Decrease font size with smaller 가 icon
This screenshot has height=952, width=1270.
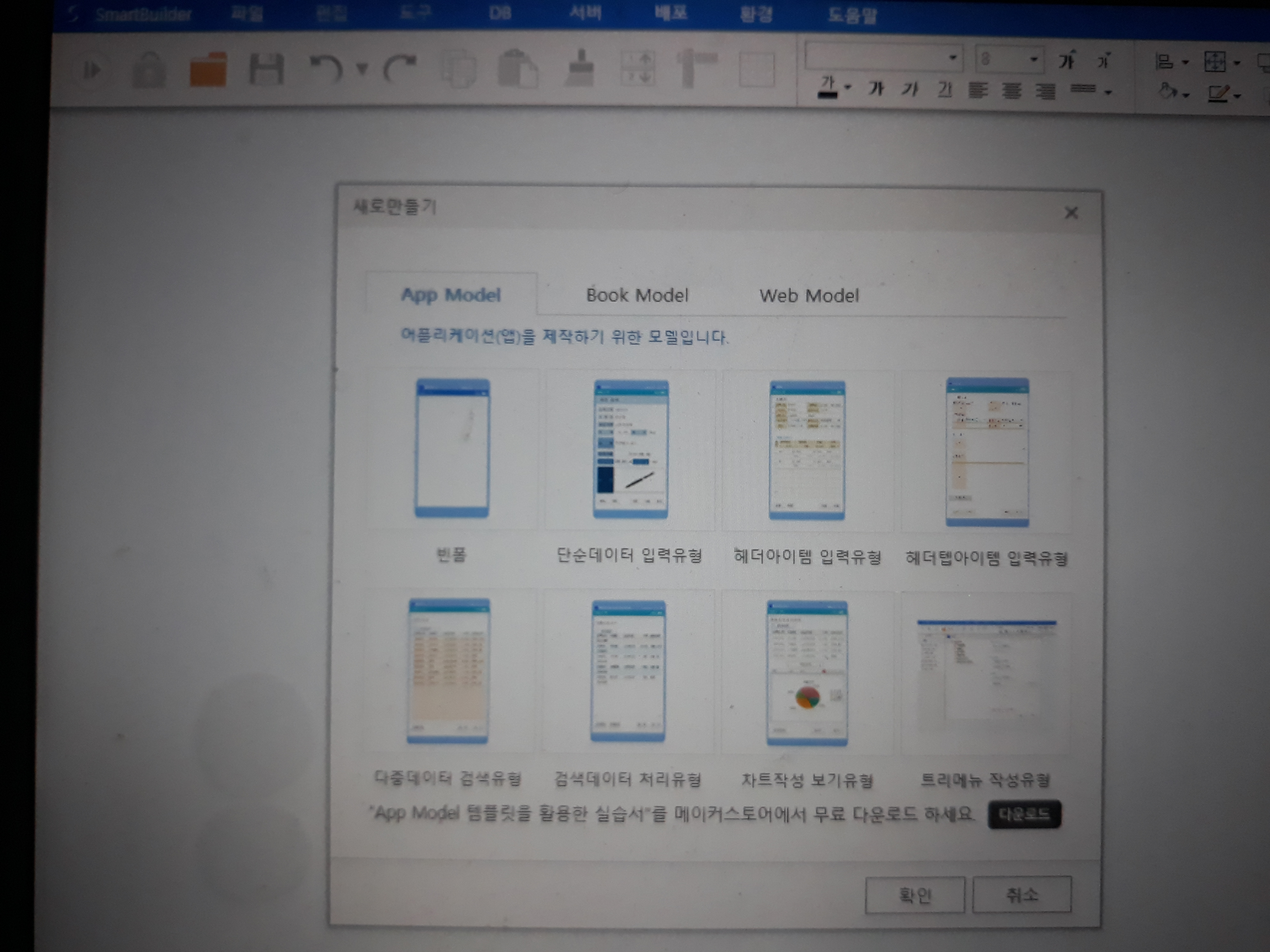(1104, 60)
